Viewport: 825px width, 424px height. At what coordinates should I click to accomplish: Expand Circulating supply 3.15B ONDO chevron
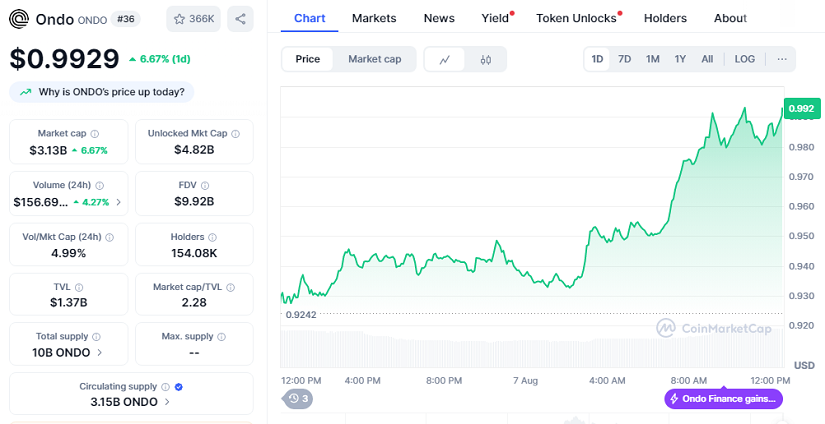pyautogui.click(x=167, y=402)
